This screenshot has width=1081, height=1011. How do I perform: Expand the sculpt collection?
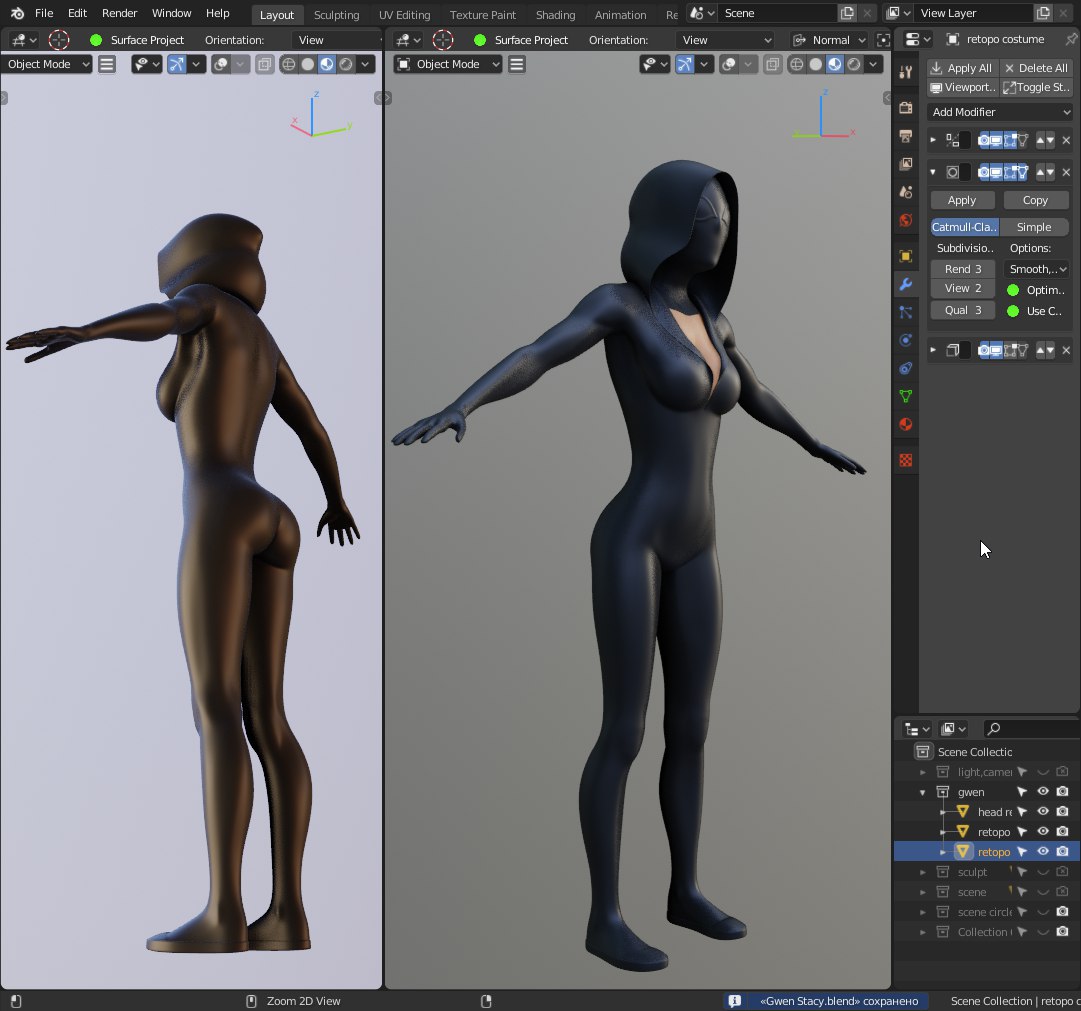(923, 872)
